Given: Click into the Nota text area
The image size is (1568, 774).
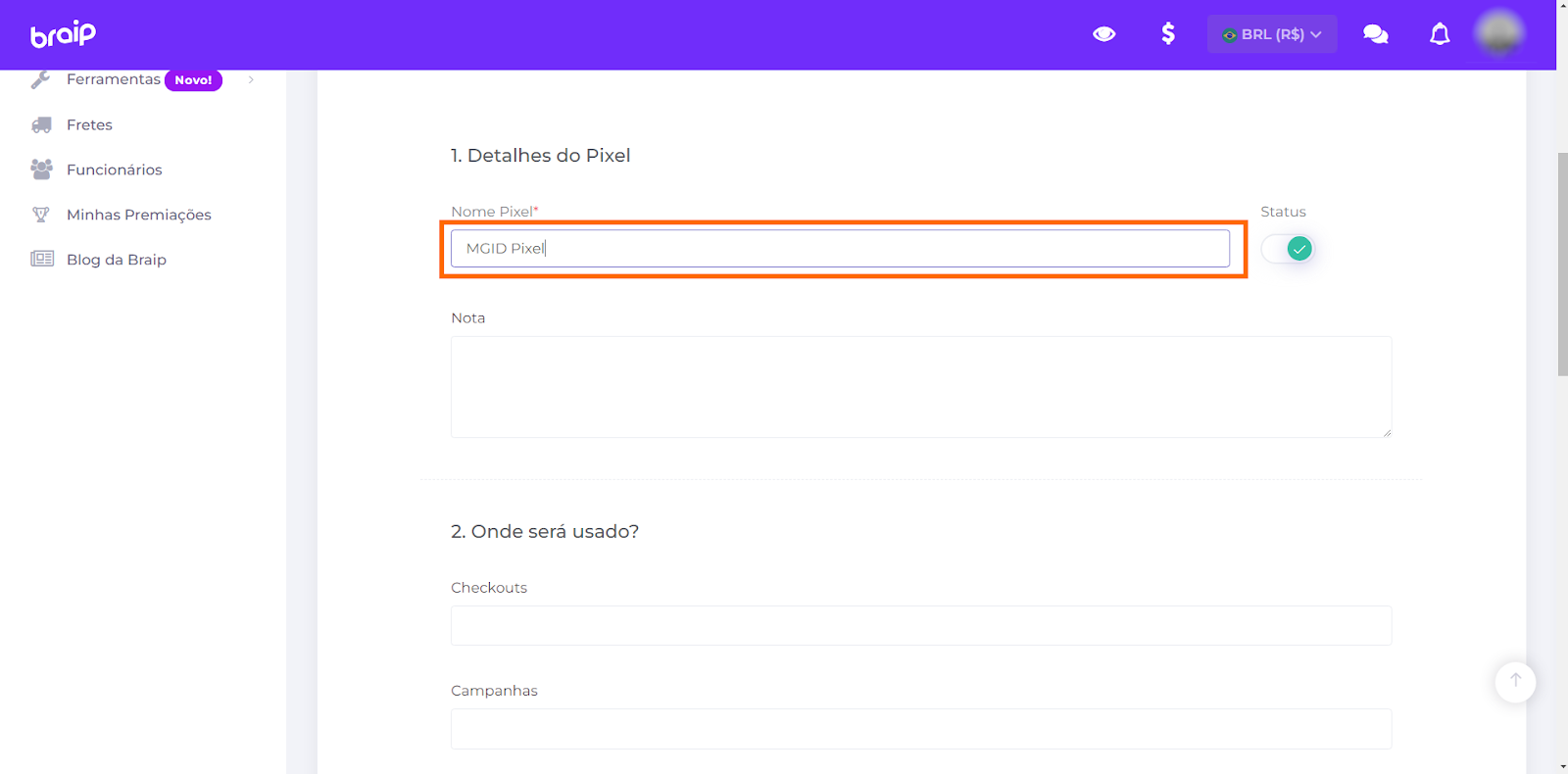Looking at the screenshot, I should point(920,386).
